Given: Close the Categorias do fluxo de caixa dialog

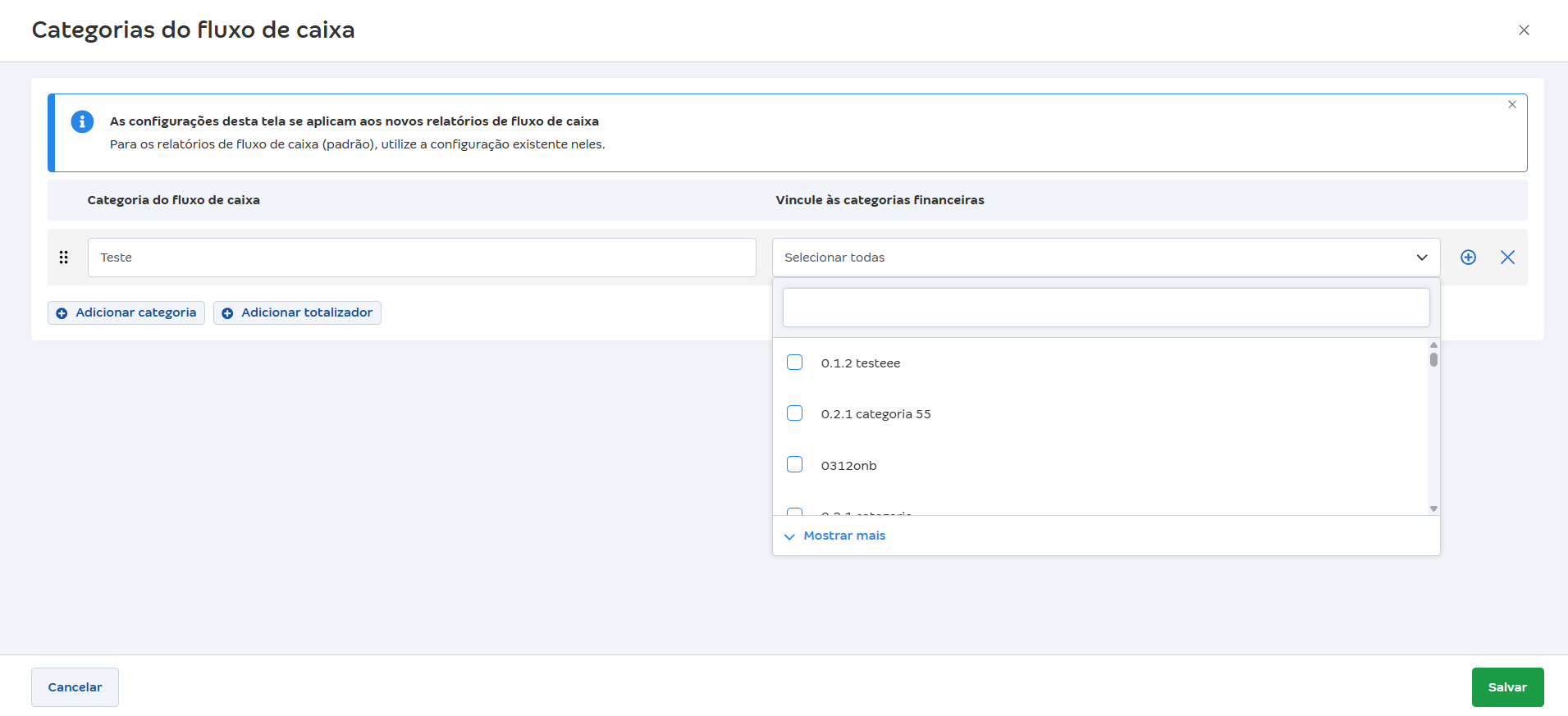Looking at the screenshot, I should tap(1524, 30).
